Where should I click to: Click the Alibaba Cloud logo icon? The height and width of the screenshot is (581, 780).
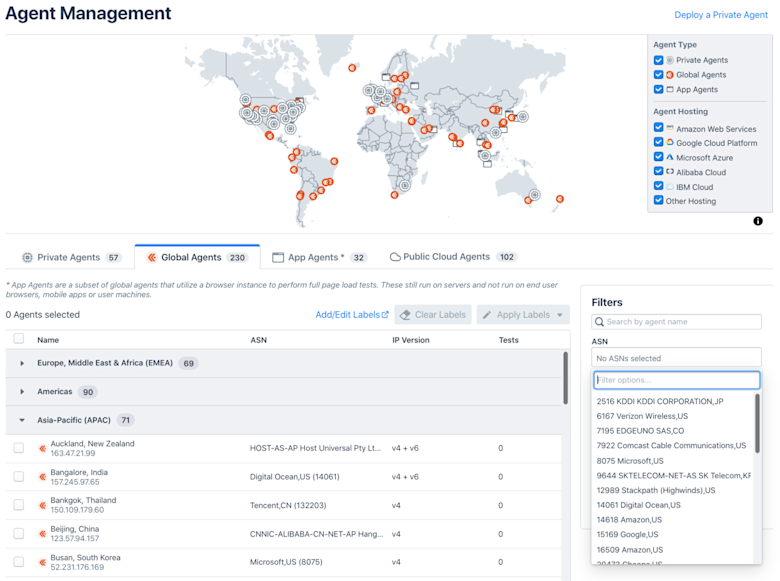tap(670, 172)
